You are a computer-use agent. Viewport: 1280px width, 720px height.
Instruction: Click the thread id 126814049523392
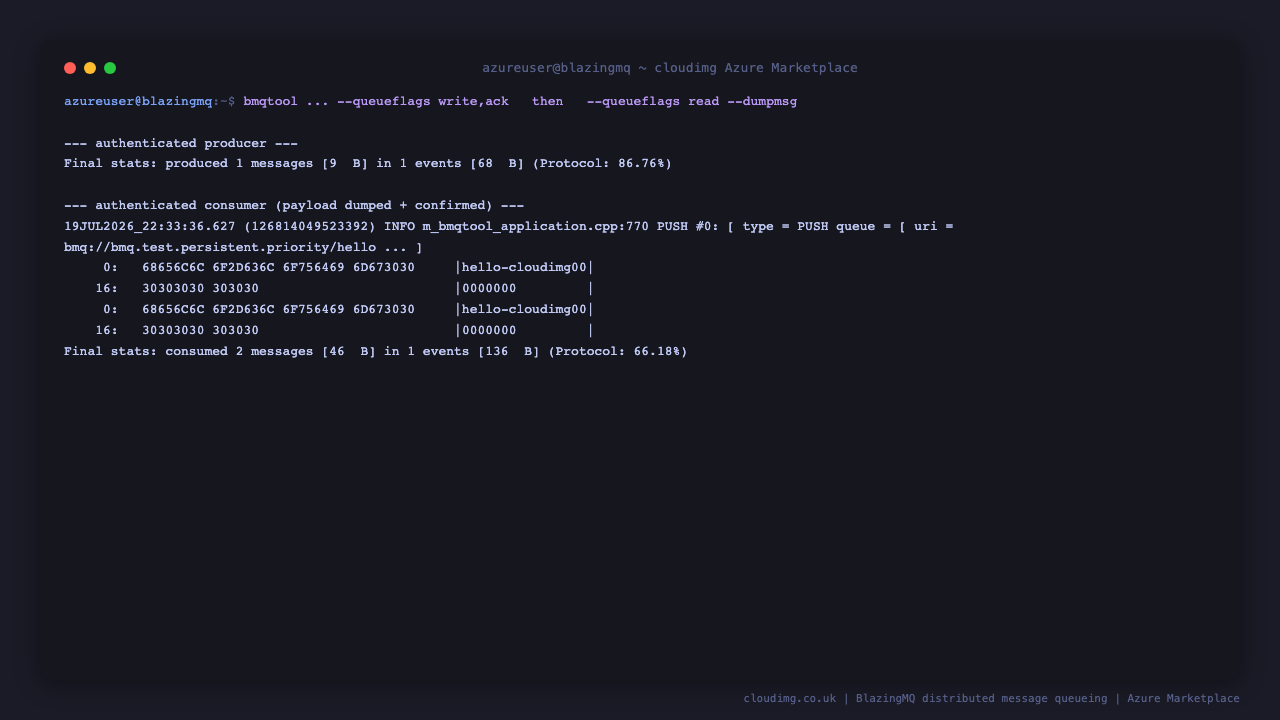(310, 227)
